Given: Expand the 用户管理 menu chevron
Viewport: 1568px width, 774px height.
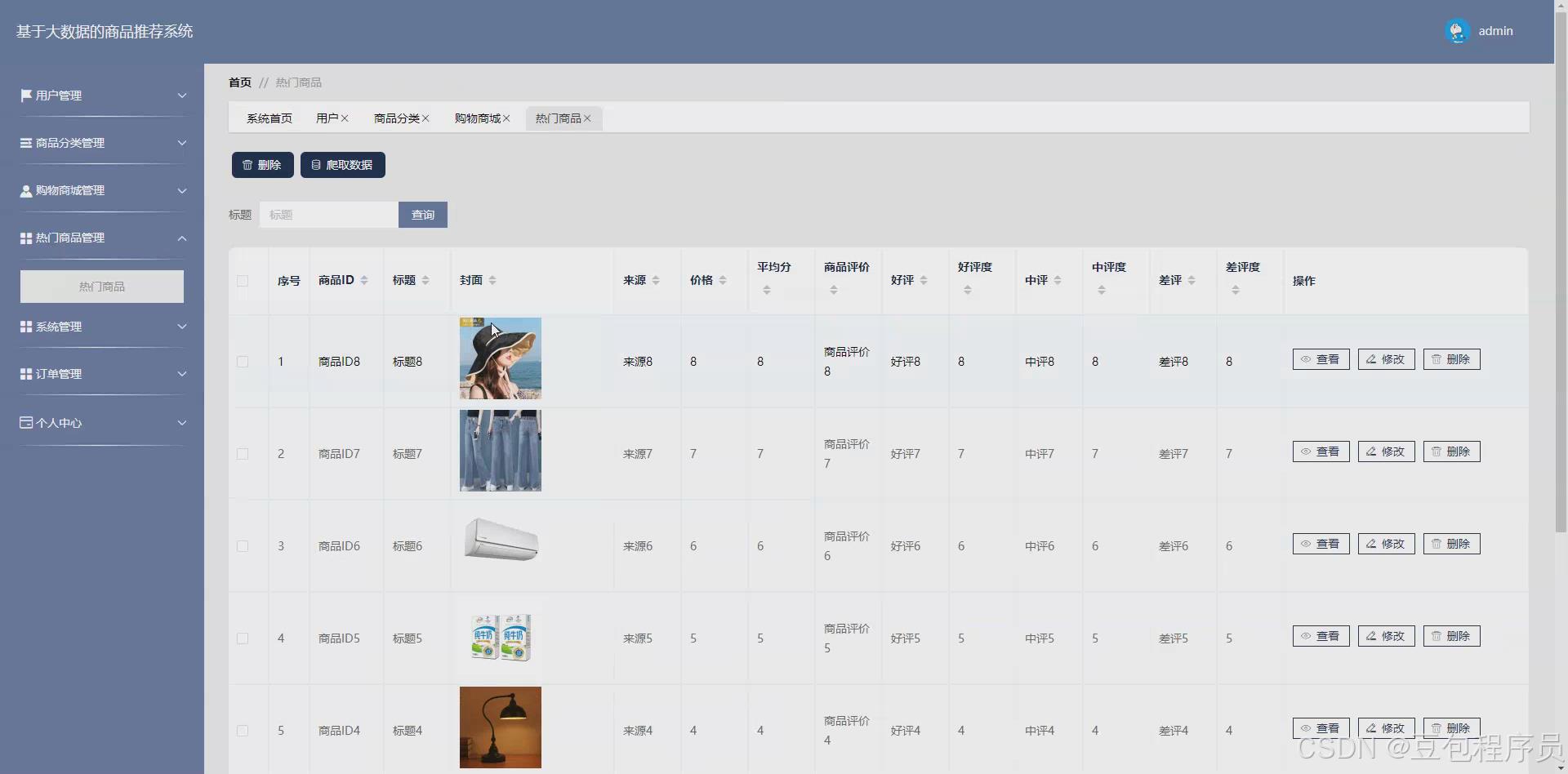Looking at the screenshot, I should [x=182, y=96].
